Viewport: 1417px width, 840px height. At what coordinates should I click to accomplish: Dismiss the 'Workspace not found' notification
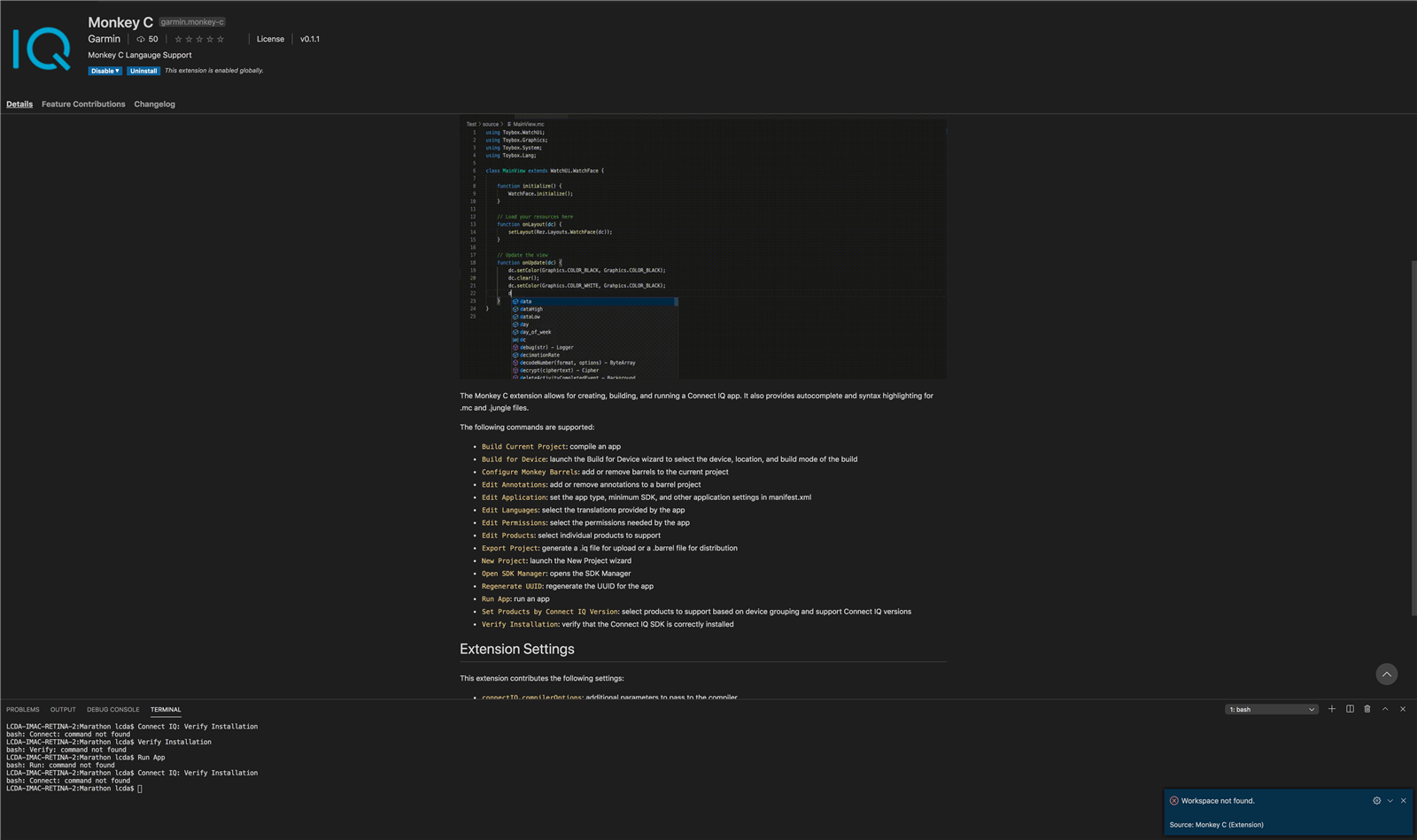click(1403, 801)
